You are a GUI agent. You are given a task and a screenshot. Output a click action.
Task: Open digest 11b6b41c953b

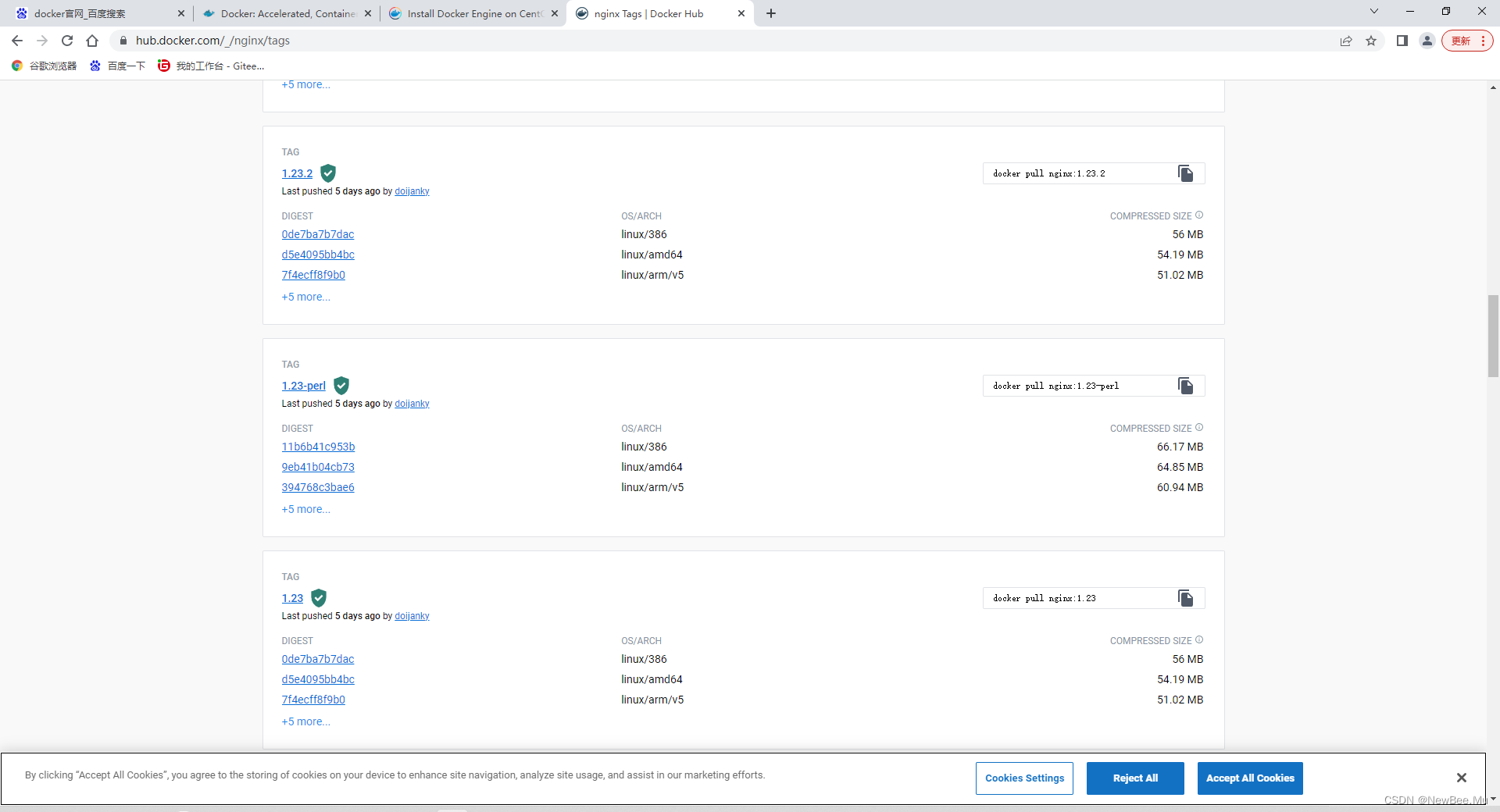click(318, 447)
